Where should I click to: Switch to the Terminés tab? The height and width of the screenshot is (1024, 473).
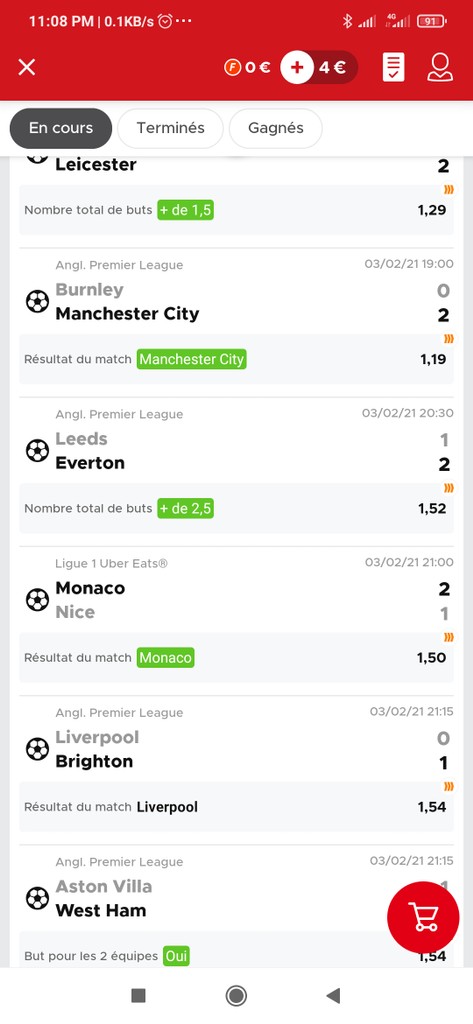[171, 128]
